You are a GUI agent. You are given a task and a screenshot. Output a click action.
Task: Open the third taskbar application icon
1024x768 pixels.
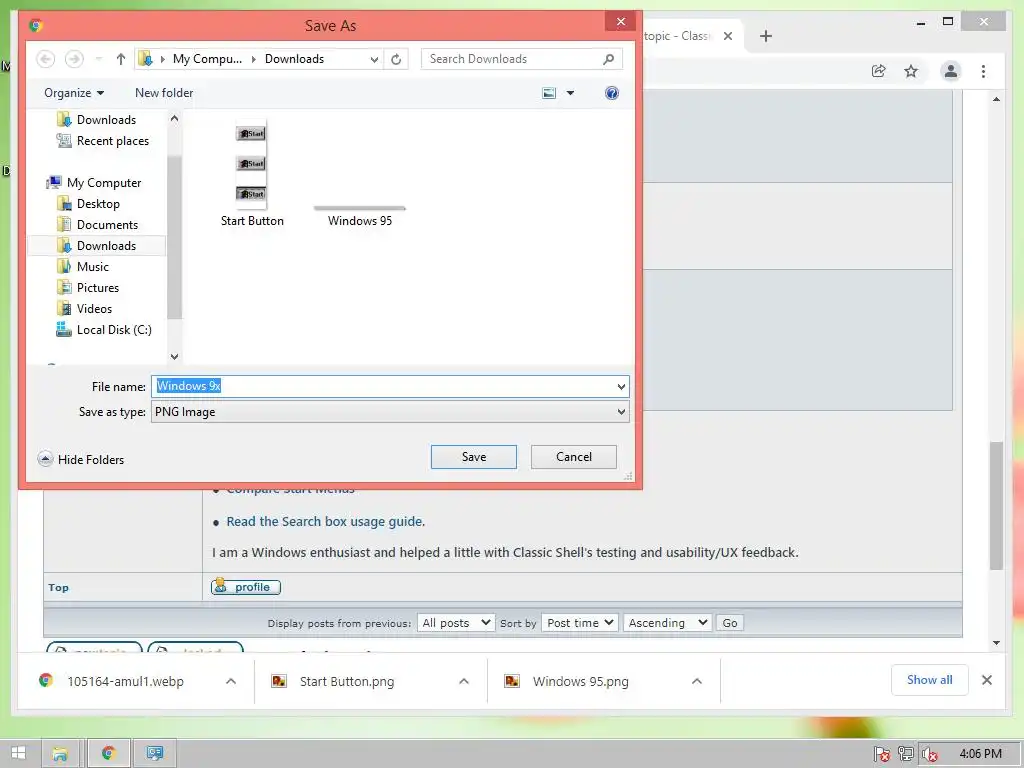point(155,753)
